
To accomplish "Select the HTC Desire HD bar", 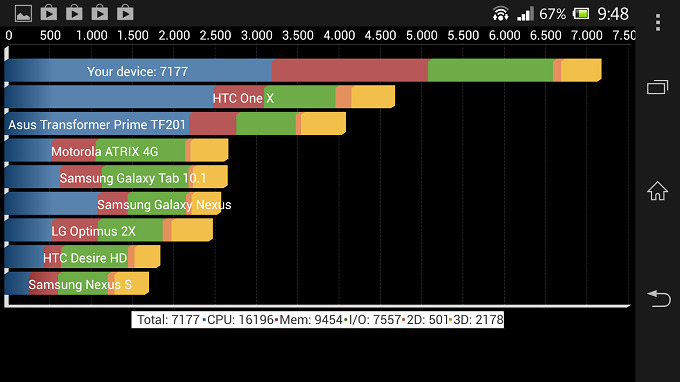I will pyautogui.click(x=82, y=257).
